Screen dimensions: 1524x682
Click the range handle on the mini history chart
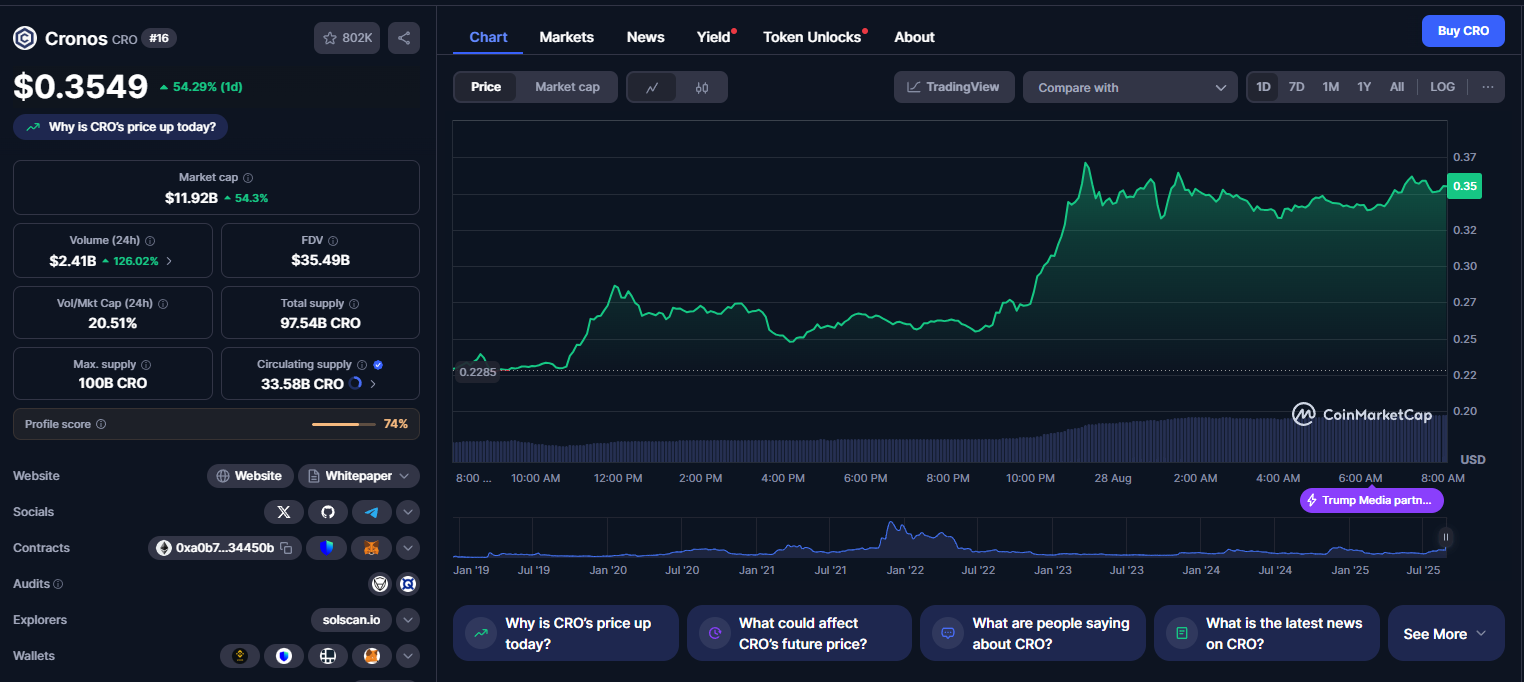[1445, 537]
